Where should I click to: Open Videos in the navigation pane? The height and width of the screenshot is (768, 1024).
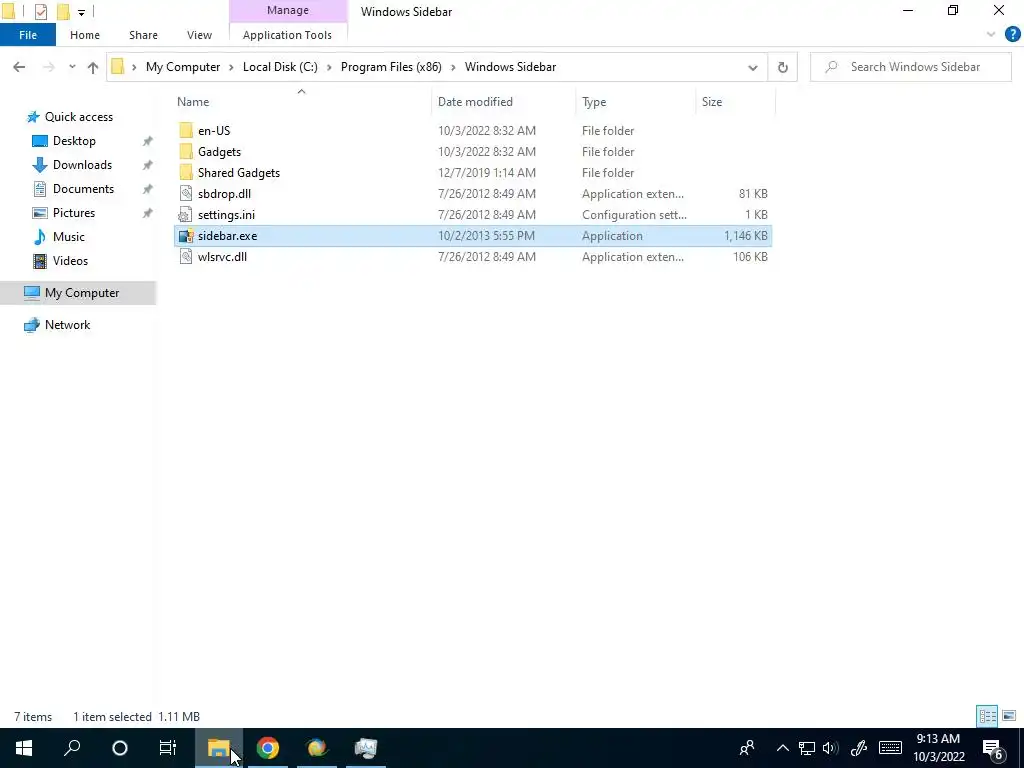point(70,261)
